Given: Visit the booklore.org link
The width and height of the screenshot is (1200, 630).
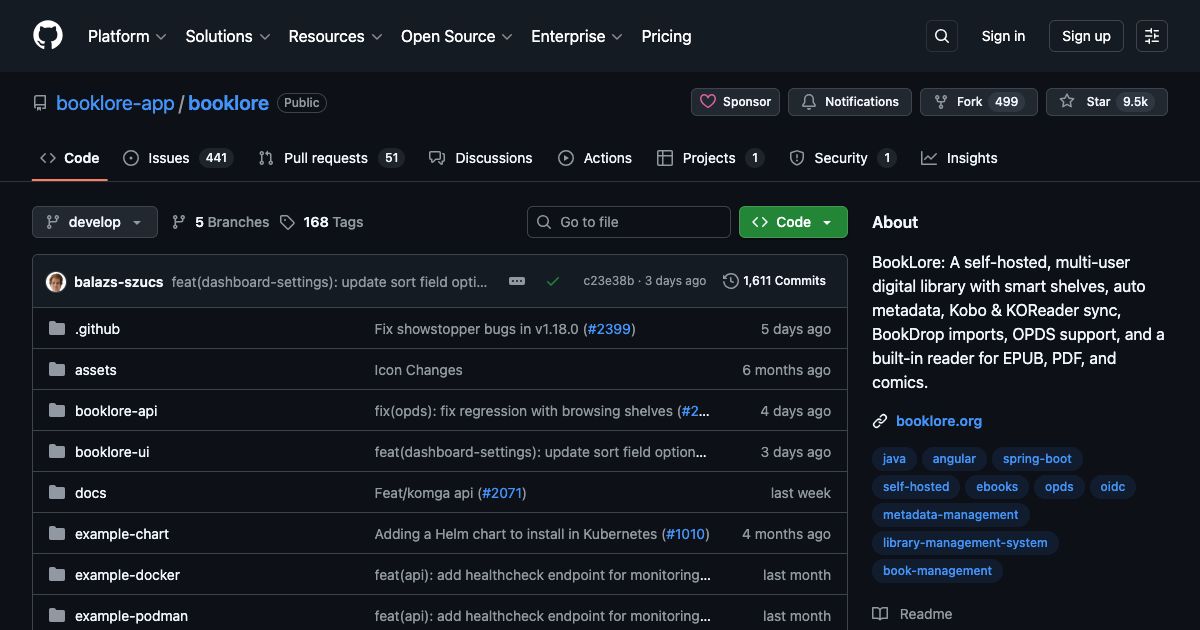Looking at the screenshot, I should [x=938, y=421].
